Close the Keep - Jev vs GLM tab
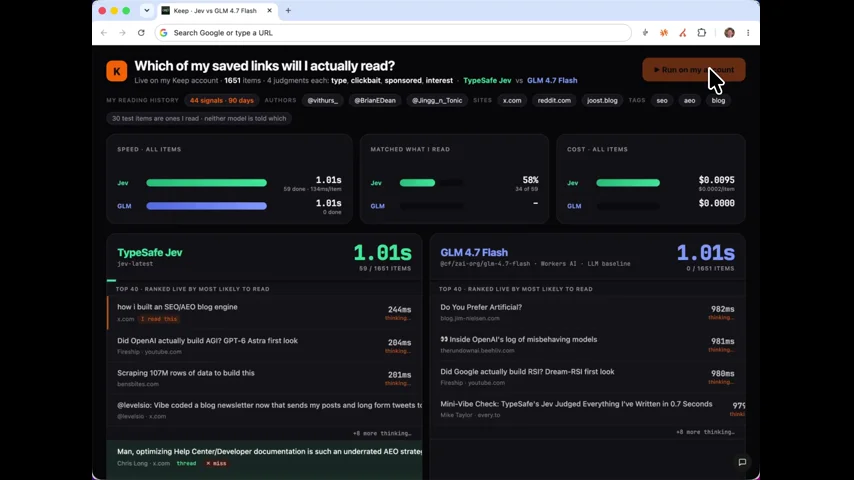Image resolution: width=854 pixels, height=480 pixels. tap(269, 10)
